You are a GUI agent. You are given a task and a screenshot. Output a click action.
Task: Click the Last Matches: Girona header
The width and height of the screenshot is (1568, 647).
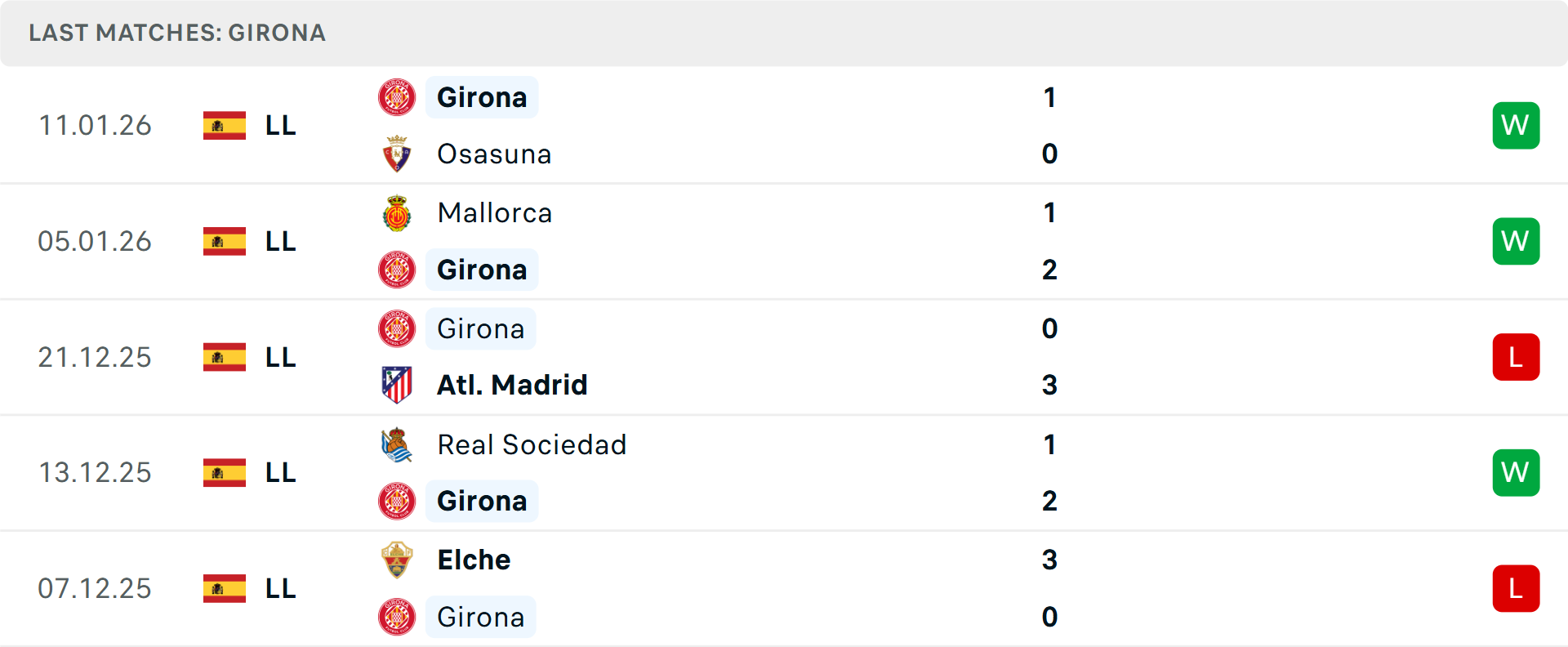click(x=177, y=33)
